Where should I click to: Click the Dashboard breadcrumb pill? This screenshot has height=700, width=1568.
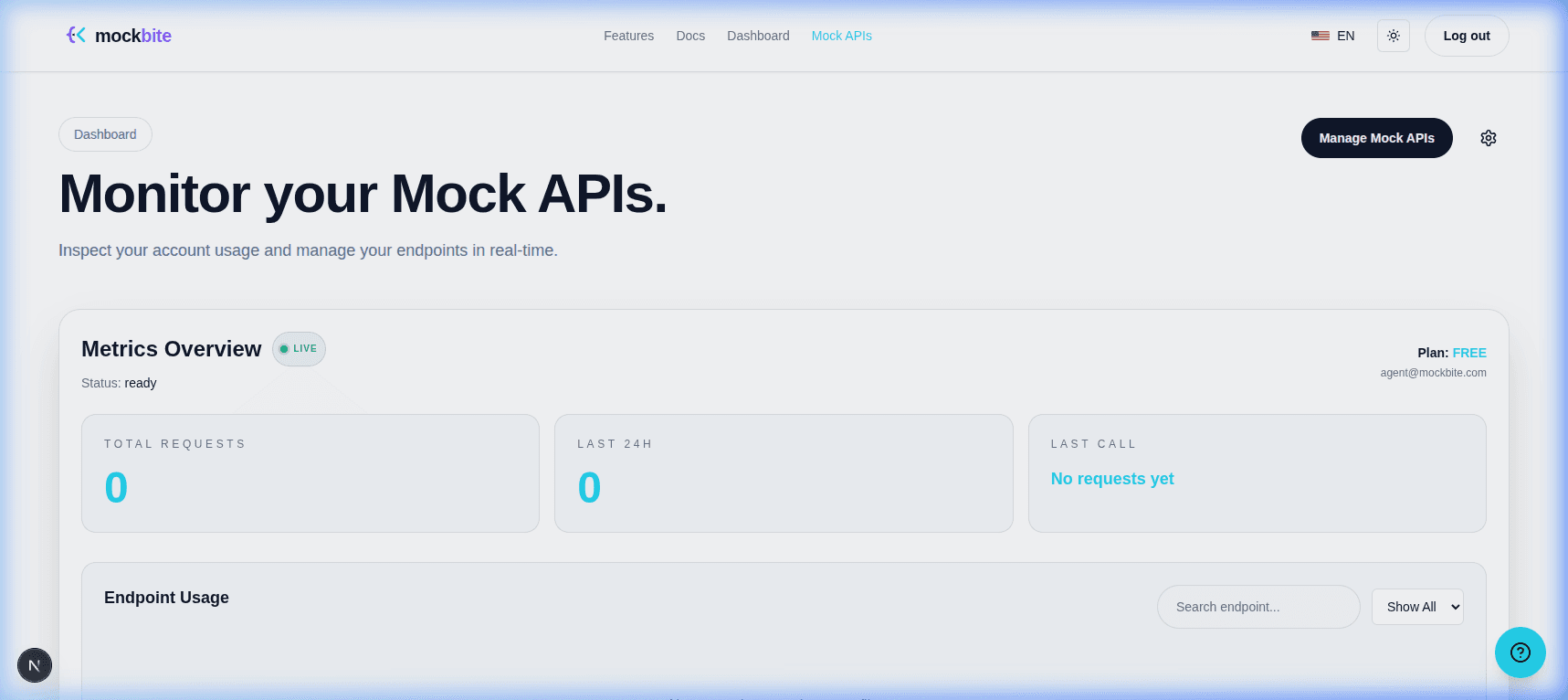tap(105, 134)
